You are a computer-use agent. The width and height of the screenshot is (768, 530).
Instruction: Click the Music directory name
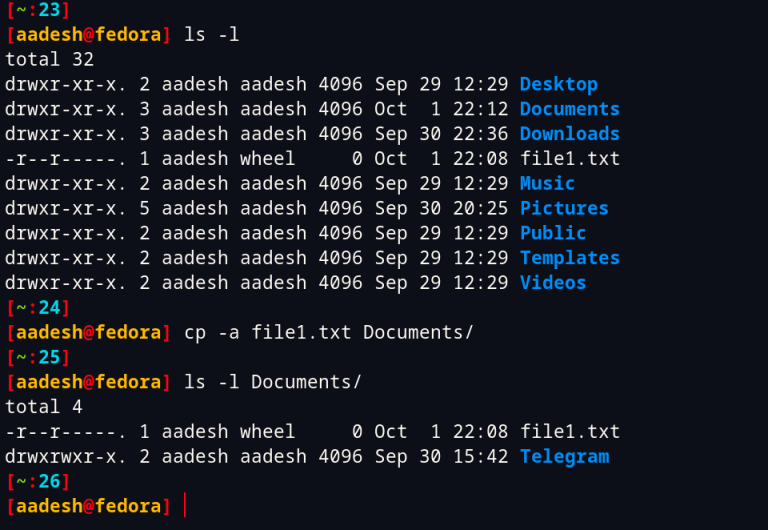[547, 183]
